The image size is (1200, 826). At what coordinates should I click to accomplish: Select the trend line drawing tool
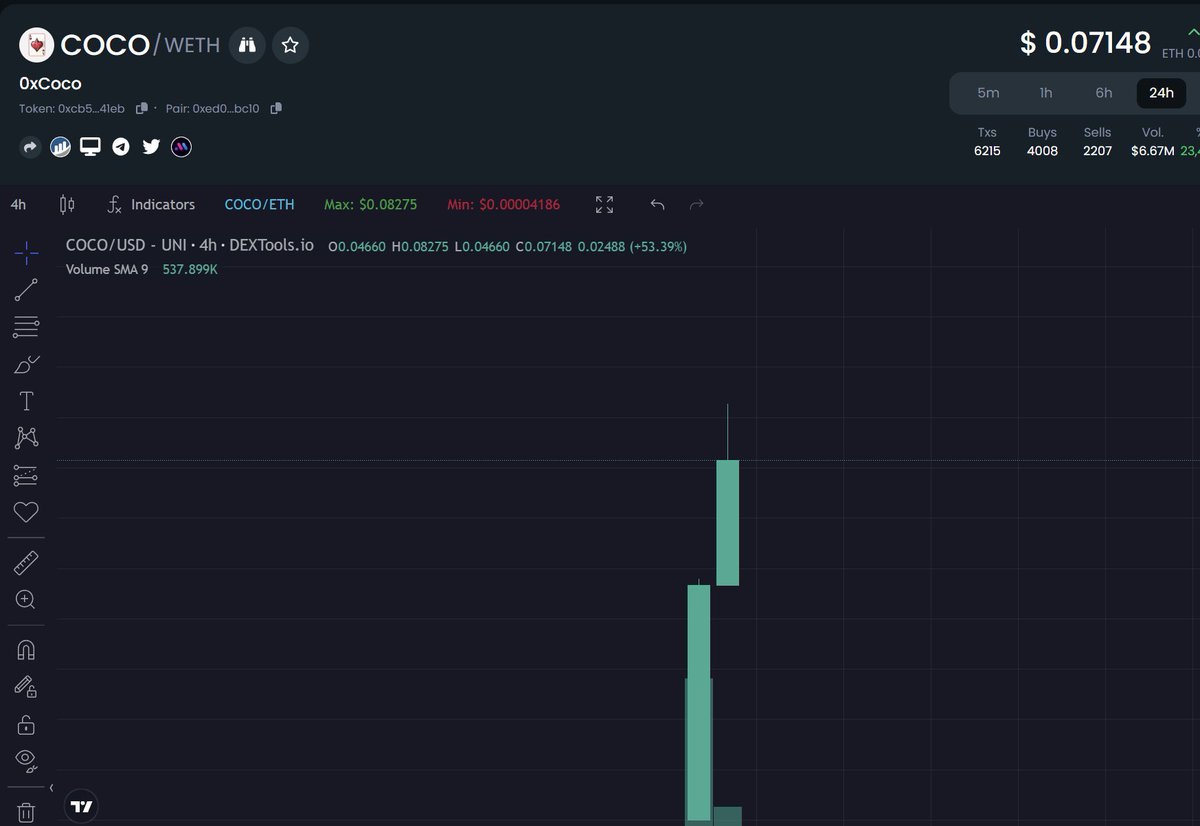[26, 290]
